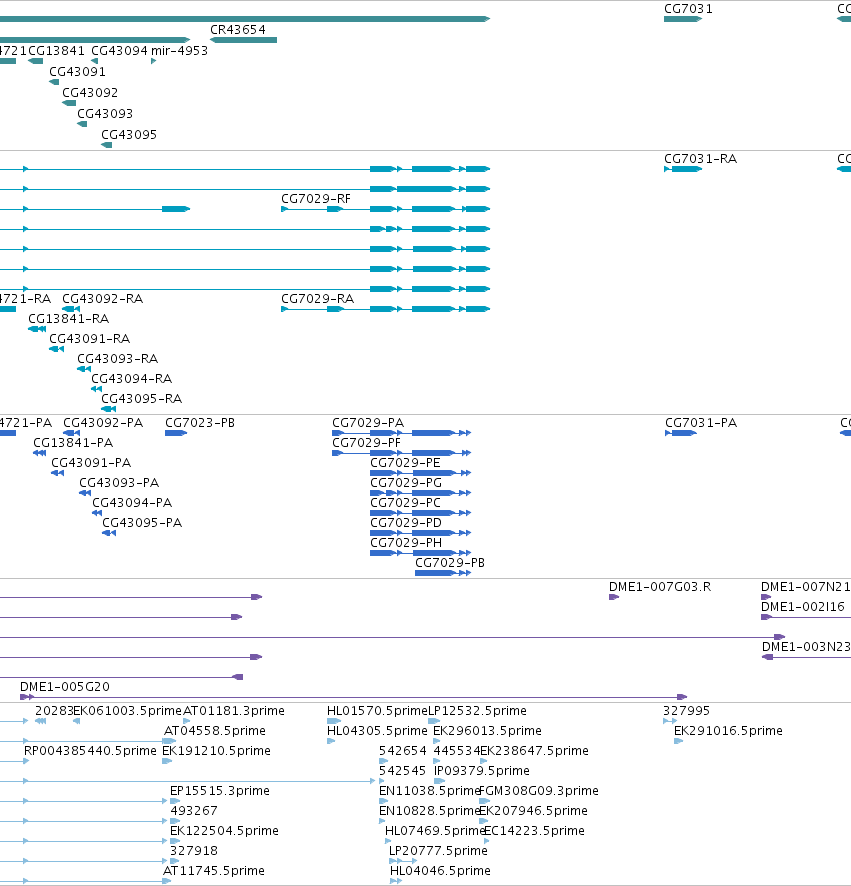Image resolution: width=851 pixels, height=886 pixels.
Task: Click the EK191210.5prime EST label
Action: (x=216, y=751)
